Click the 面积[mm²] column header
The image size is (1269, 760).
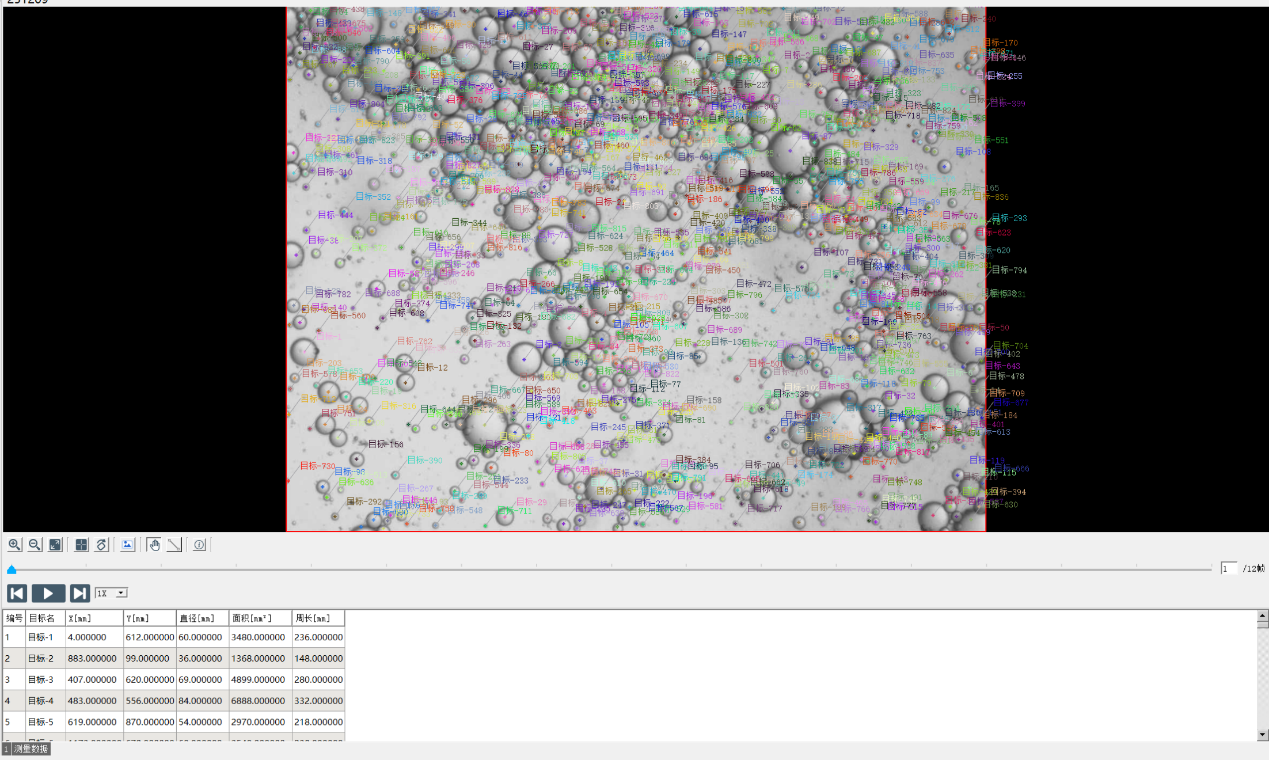coord(259,618)
